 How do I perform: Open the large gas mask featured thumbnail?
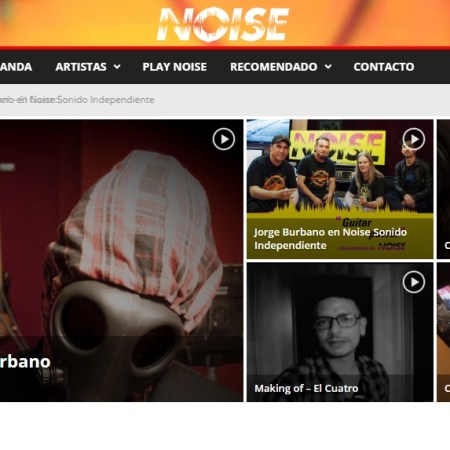122,260
